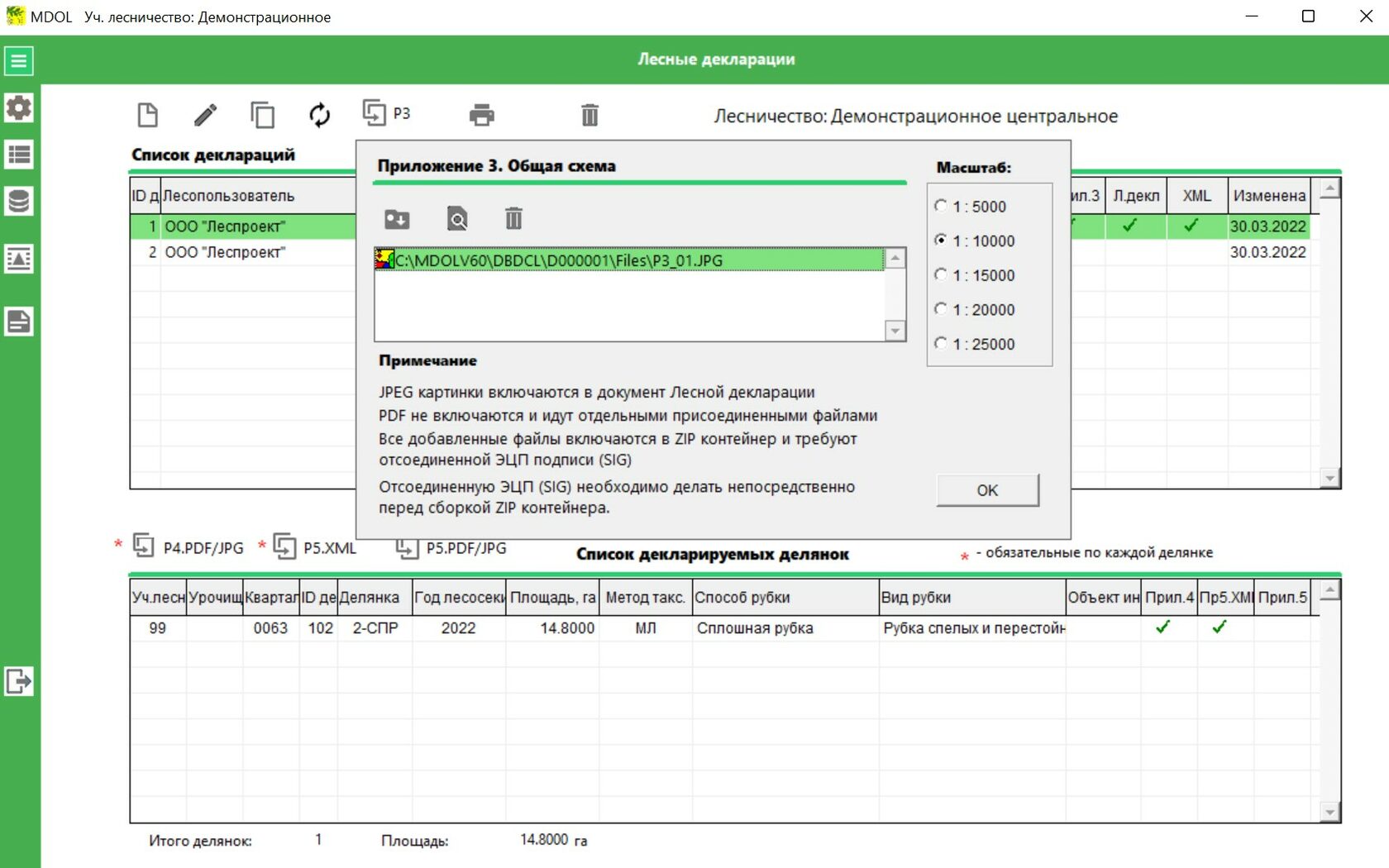Screen dimensions: 1389x868
Task: Click the pencil edit icon
Action: [x=205, y=115]
